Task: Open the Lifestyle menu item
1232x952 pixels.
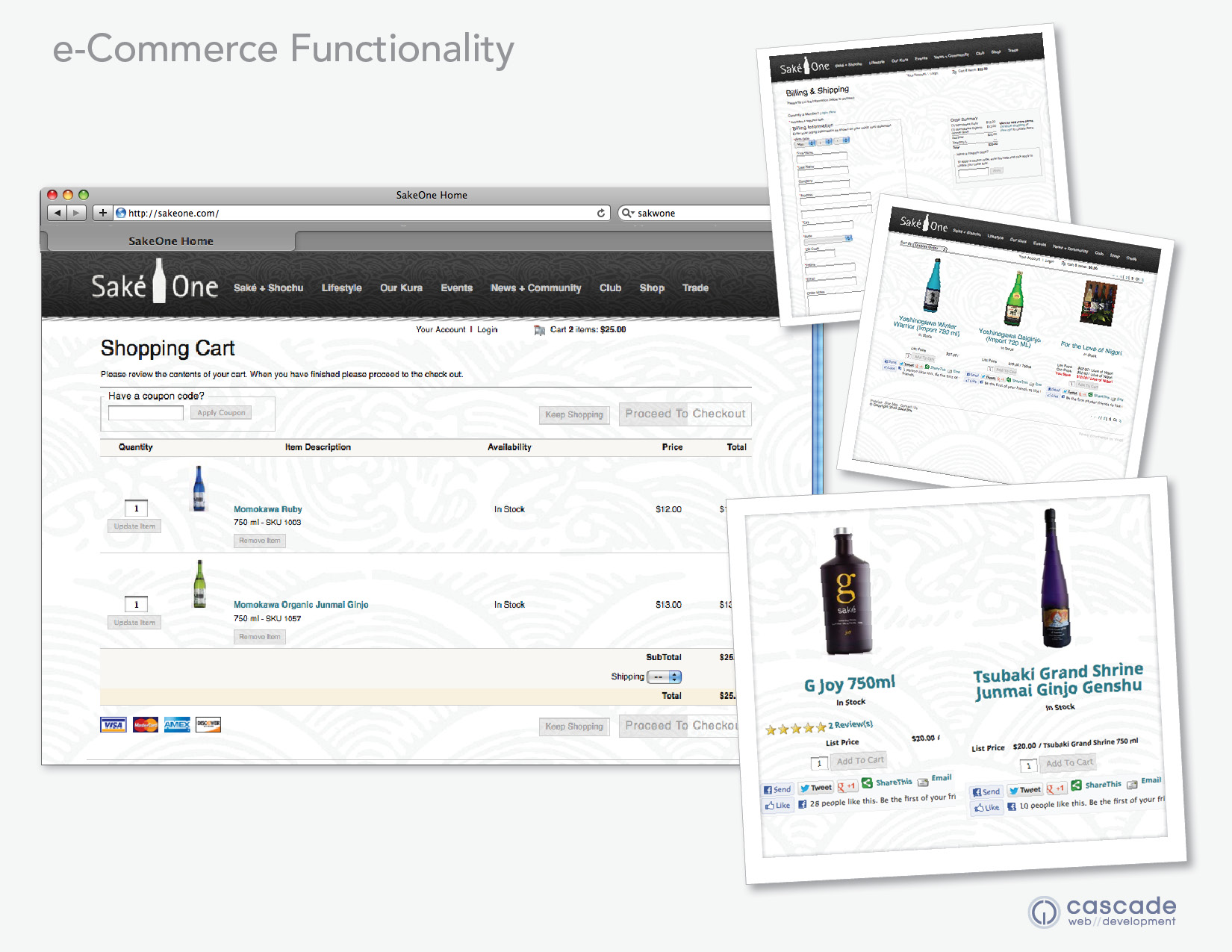Action: (x=341, y=288)
